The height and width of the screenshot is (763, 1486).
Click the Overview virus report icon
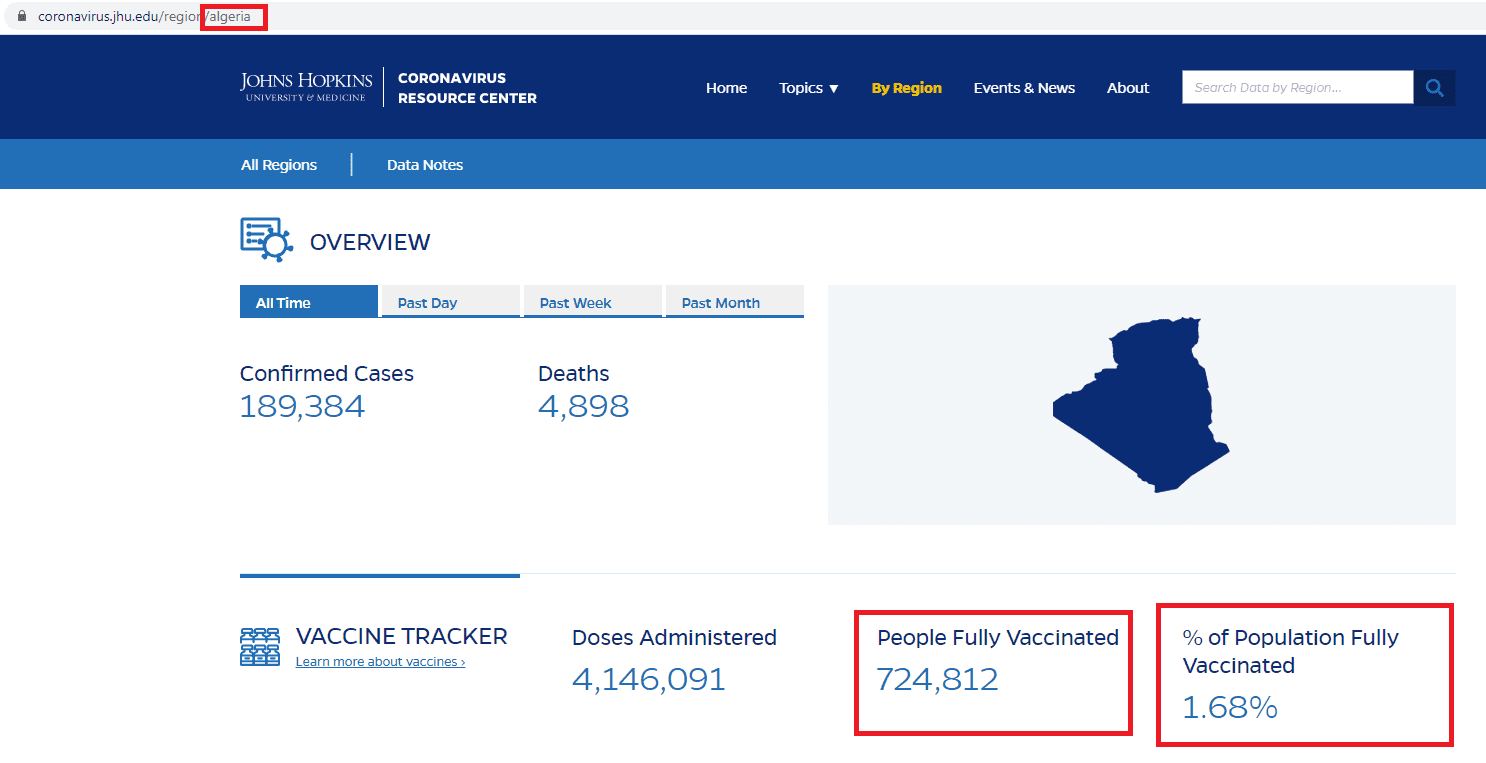pos(266,240)
